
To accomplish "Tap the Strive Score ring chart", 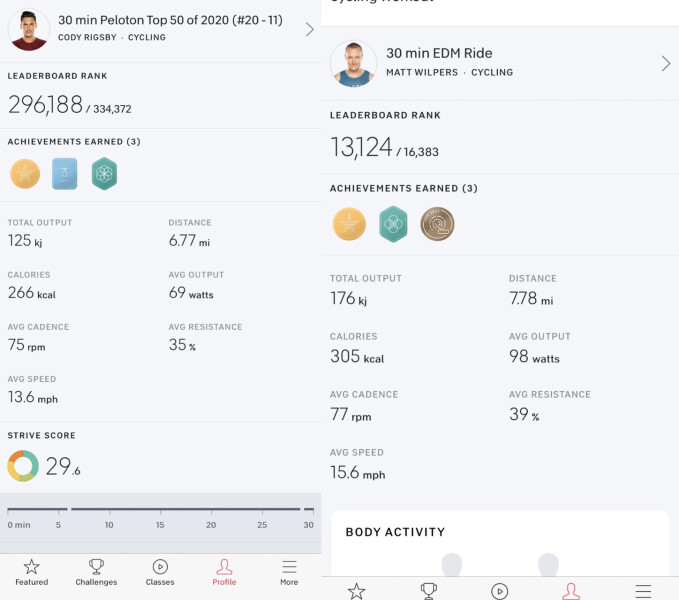I will (x=23, y=466).
